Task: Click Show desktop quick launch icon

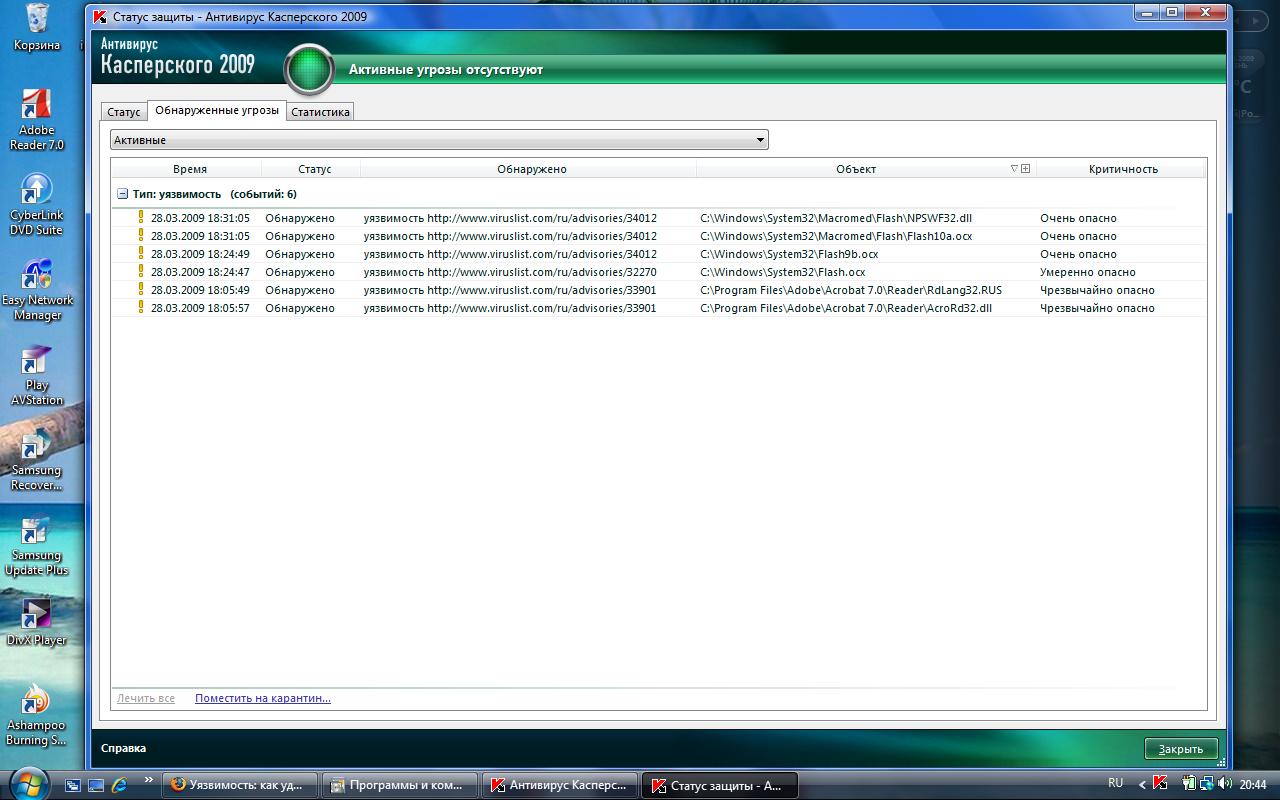Action: click(96, 785)
